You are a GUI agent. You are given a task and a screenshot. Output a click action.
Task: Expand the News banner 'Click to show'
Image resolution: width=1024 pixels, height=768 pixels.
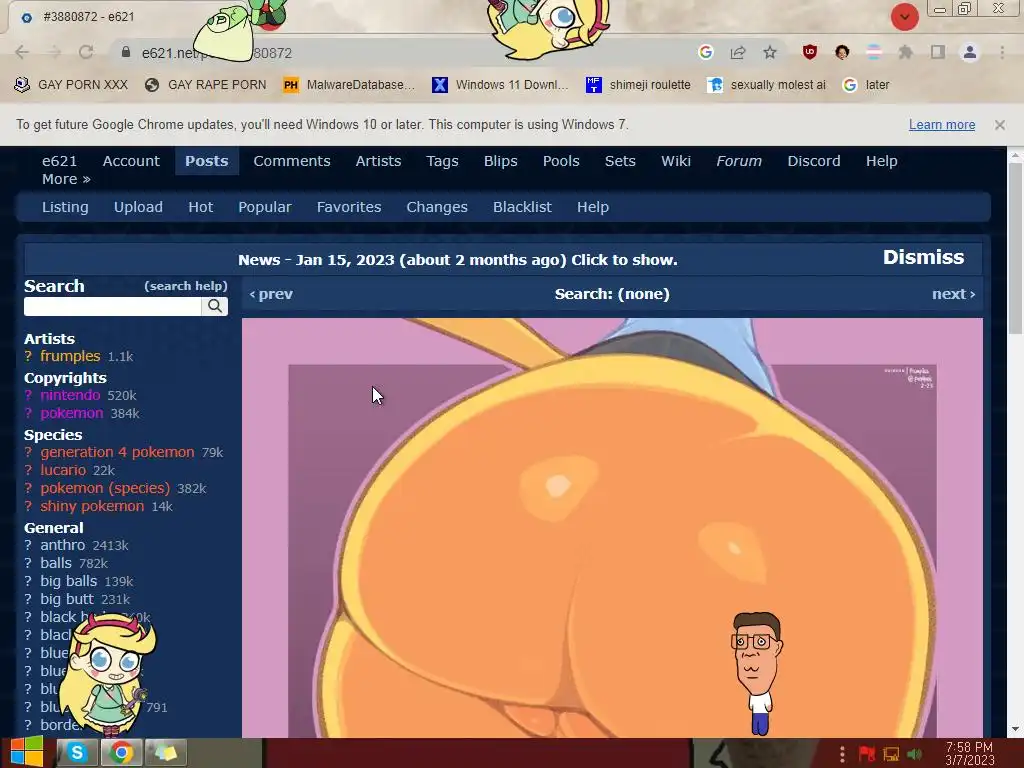coord(458,260)
